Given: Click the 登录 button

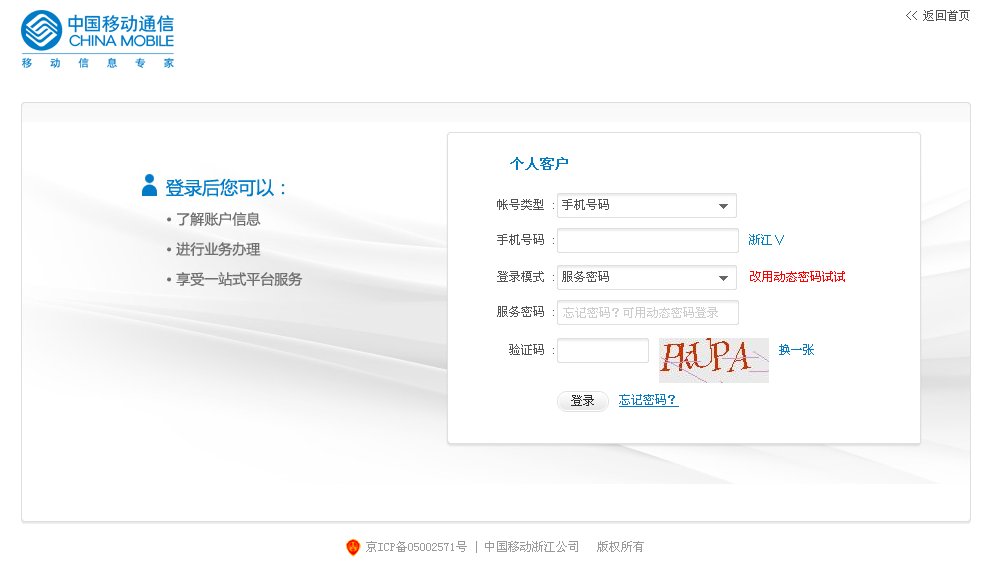Looking at the screenshot, I should pos(583,401).
